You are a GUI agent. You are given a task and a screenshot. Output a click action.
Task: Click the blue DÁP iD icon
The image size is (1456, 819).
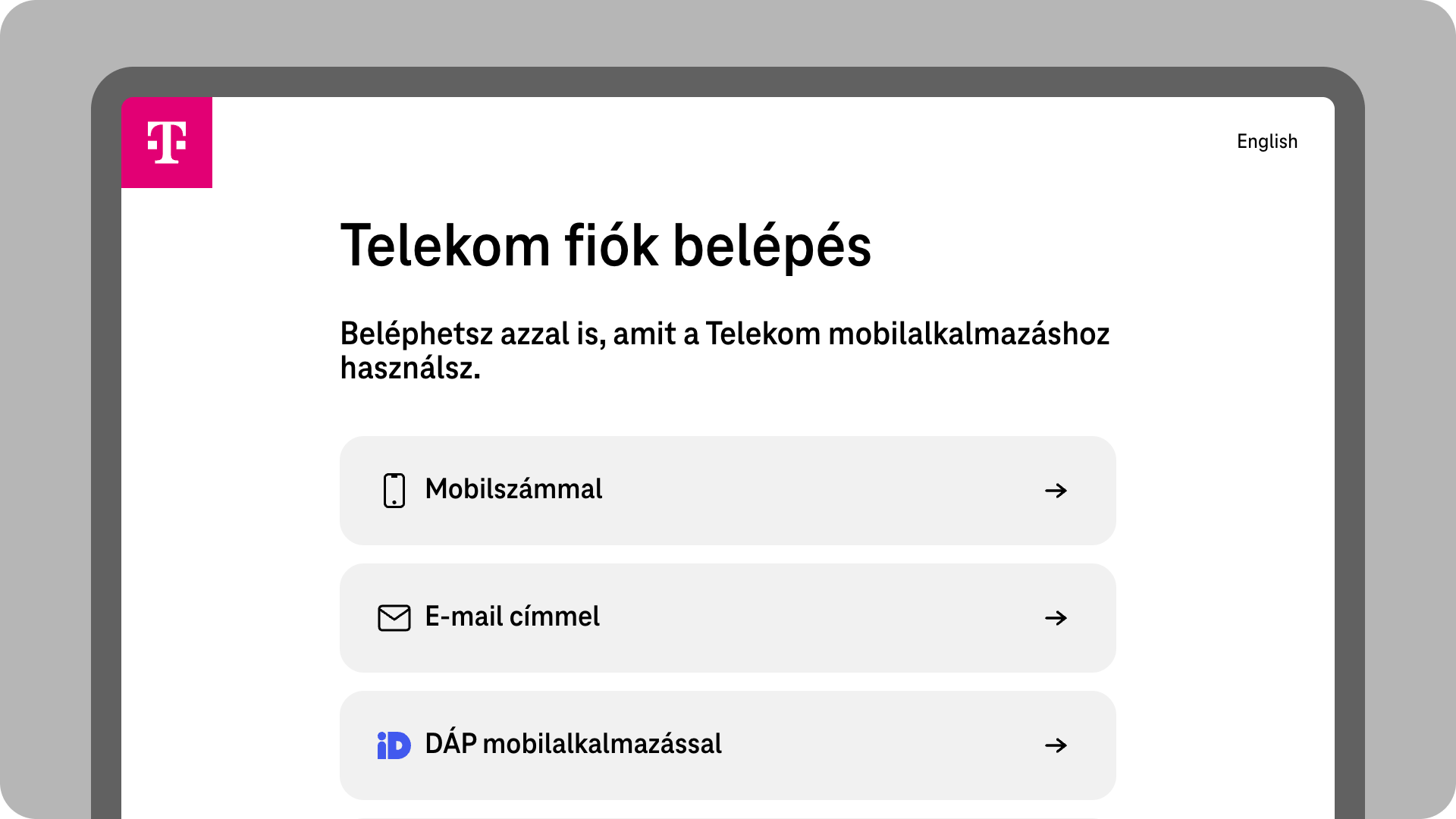[x=394, y=745]
